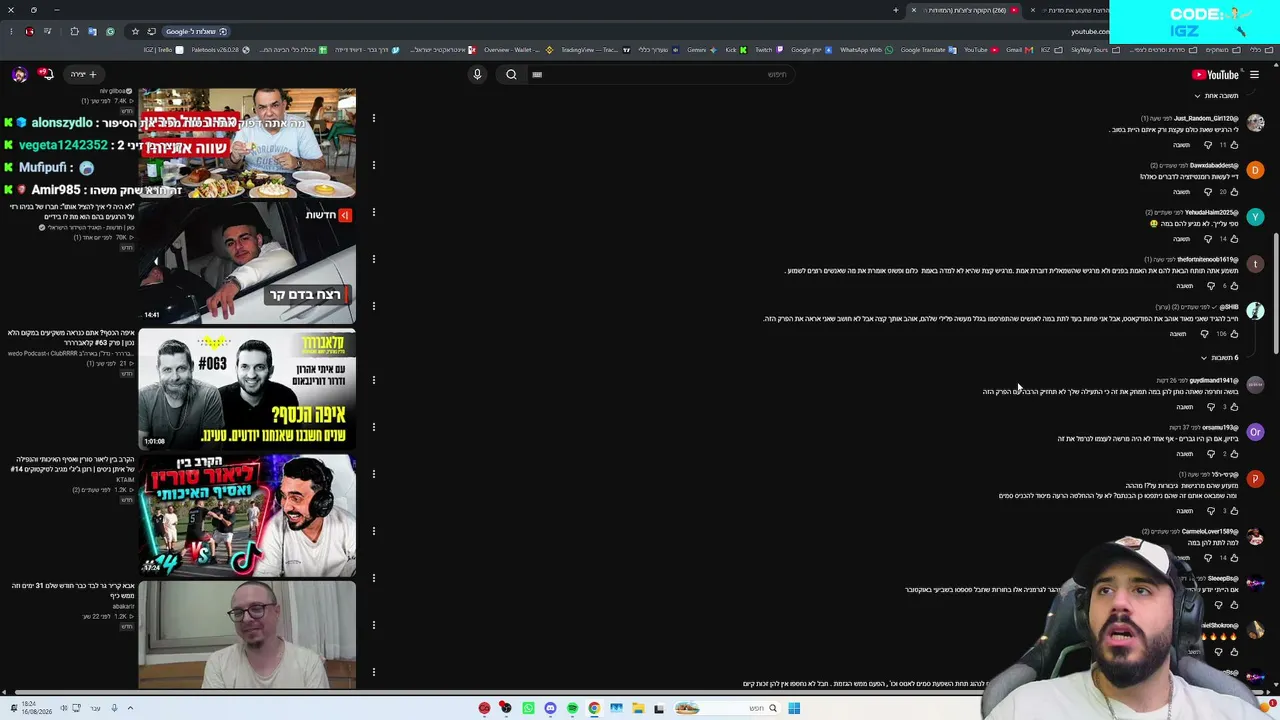
Task: Open thefortnitenoob1619's avatar
Action: click(x=1255, y=264)
